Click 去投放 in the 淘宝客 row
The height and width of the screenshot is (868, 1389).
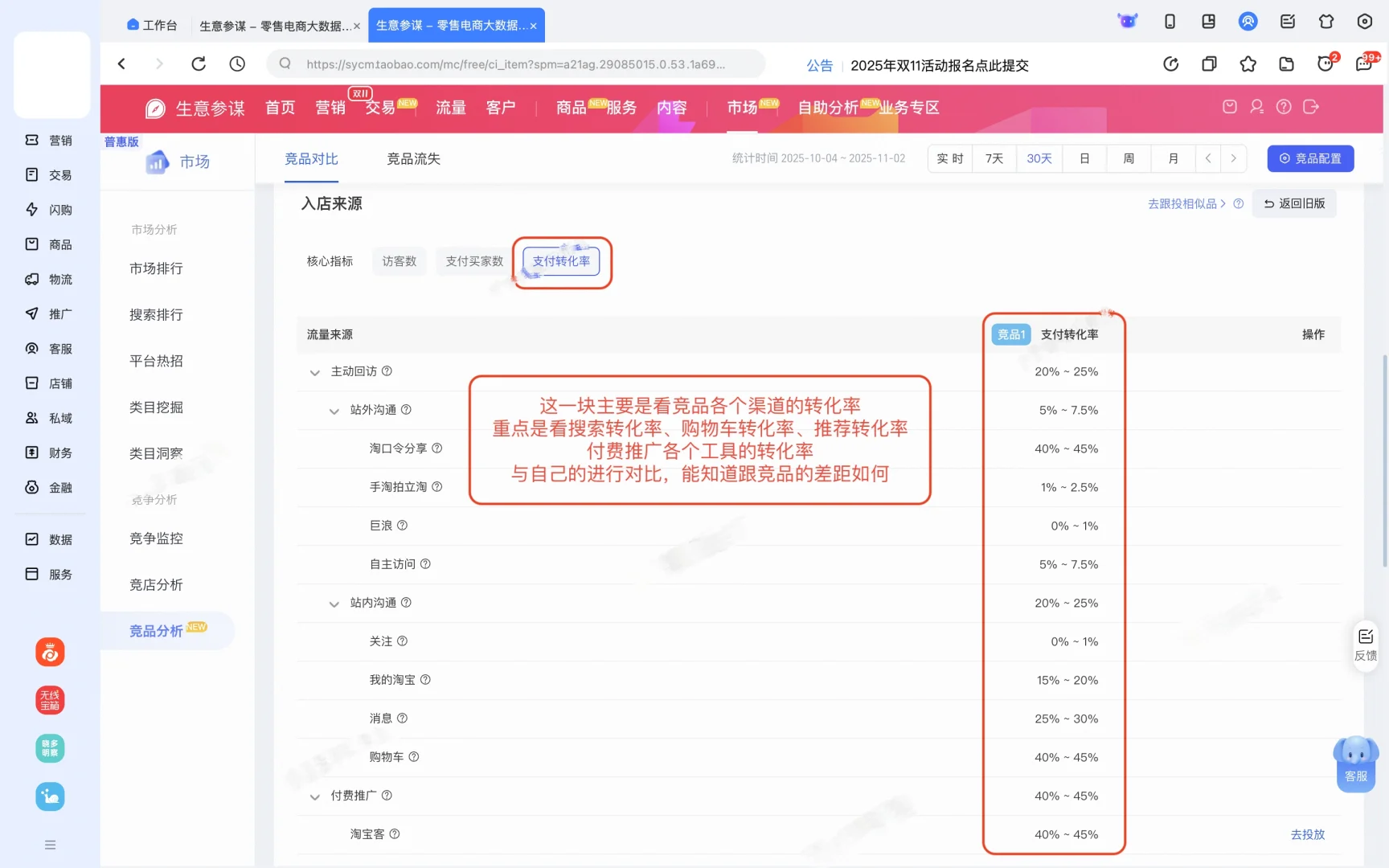tap(1308, 834)
